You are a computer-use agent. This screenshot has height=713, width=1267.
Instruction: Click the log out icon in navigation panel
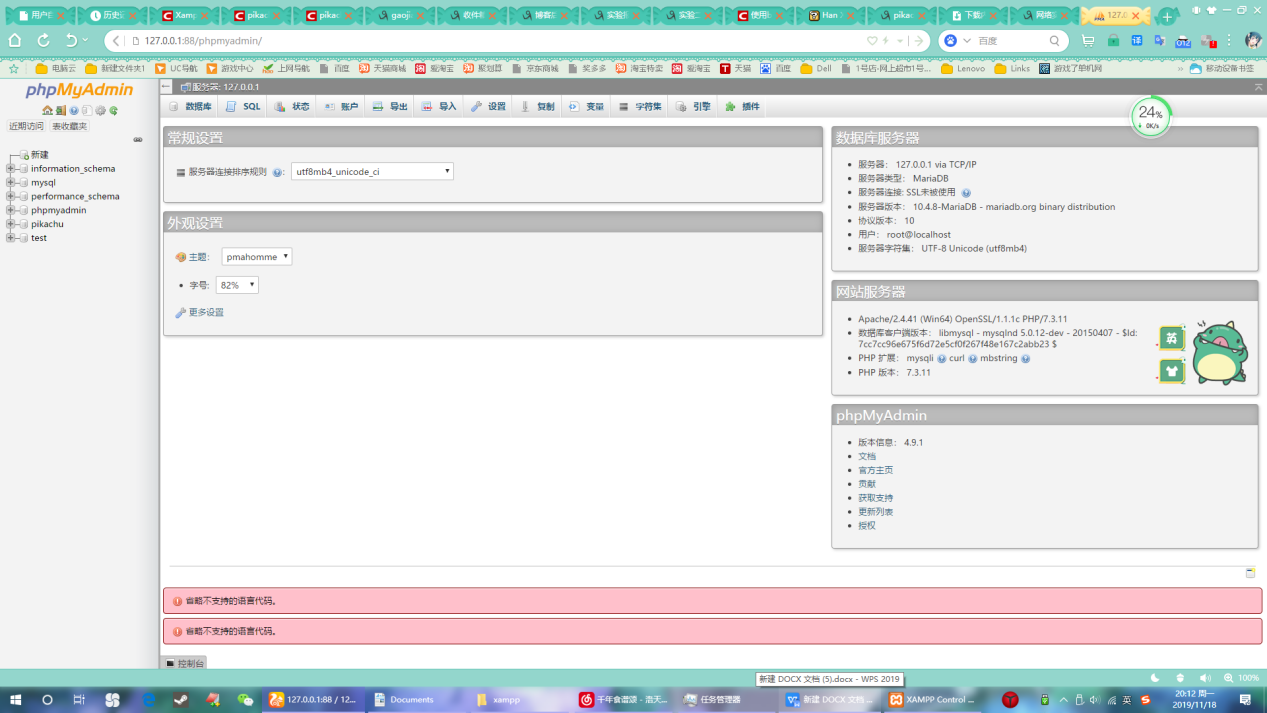(60, 111)
